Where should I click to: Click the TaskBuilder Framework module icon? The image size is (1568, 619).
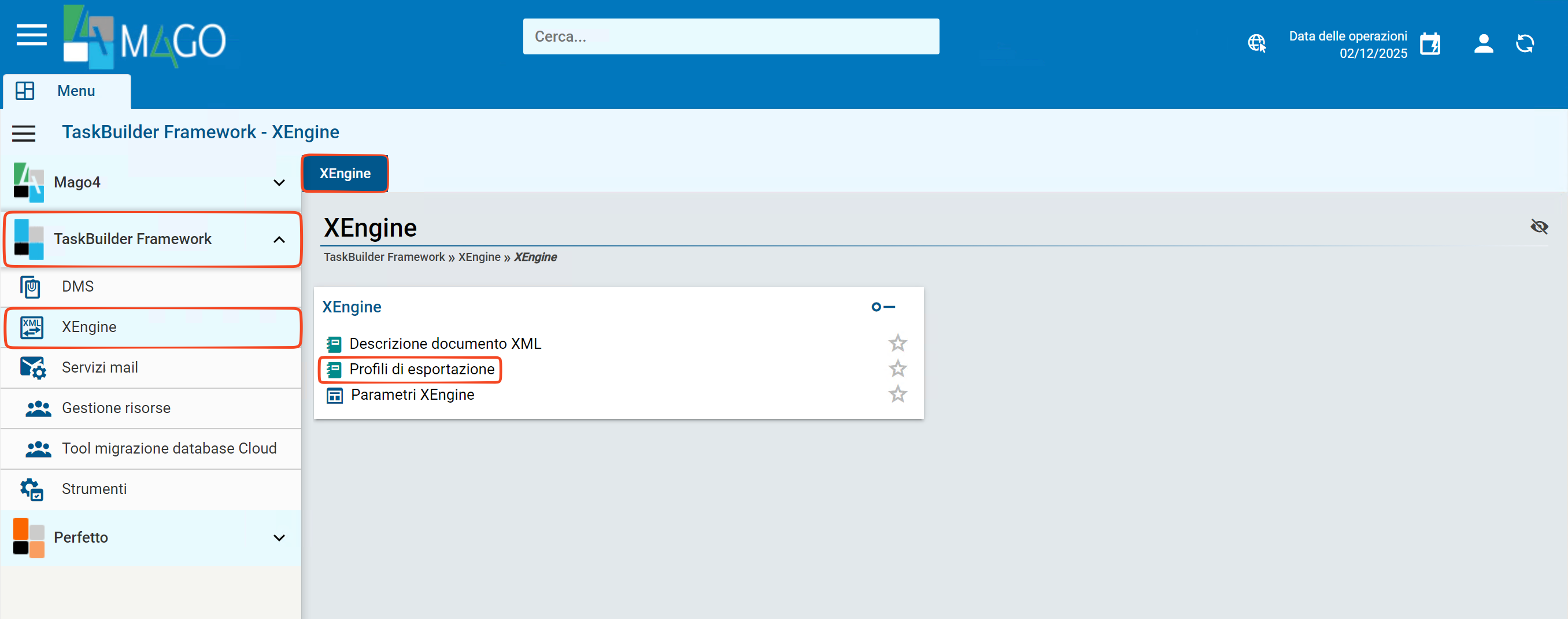(x=28, y=239)
